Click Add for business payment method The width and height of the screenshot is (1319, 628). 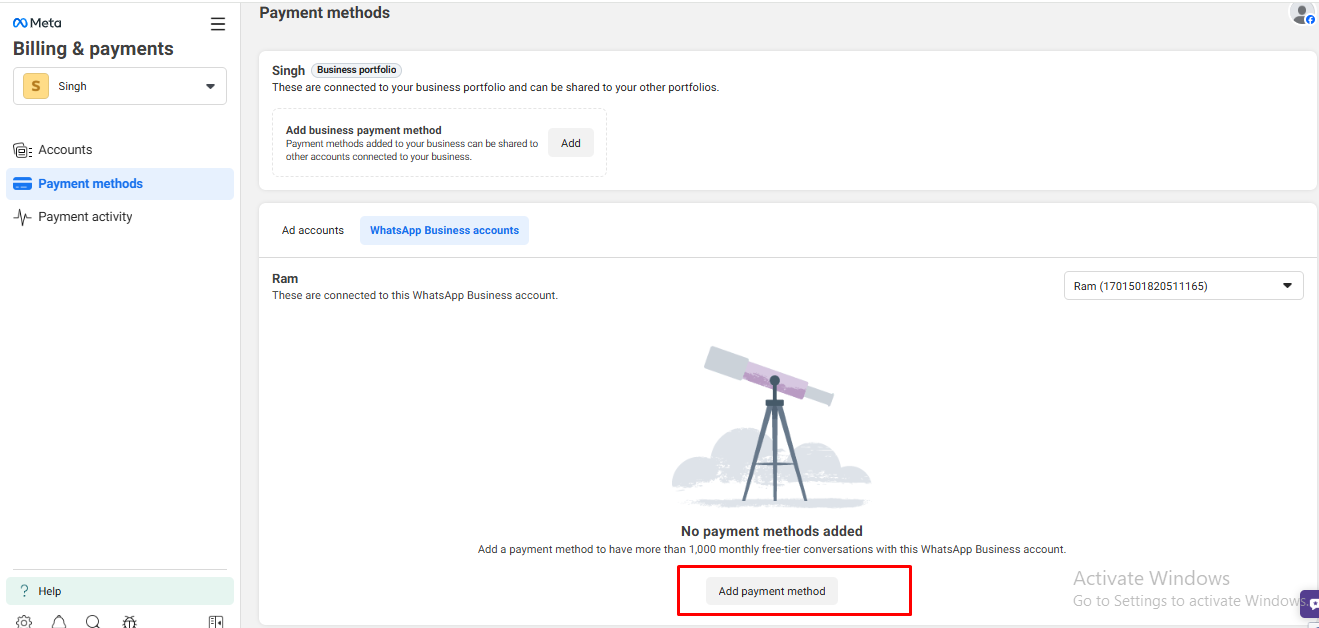[571, 143]
